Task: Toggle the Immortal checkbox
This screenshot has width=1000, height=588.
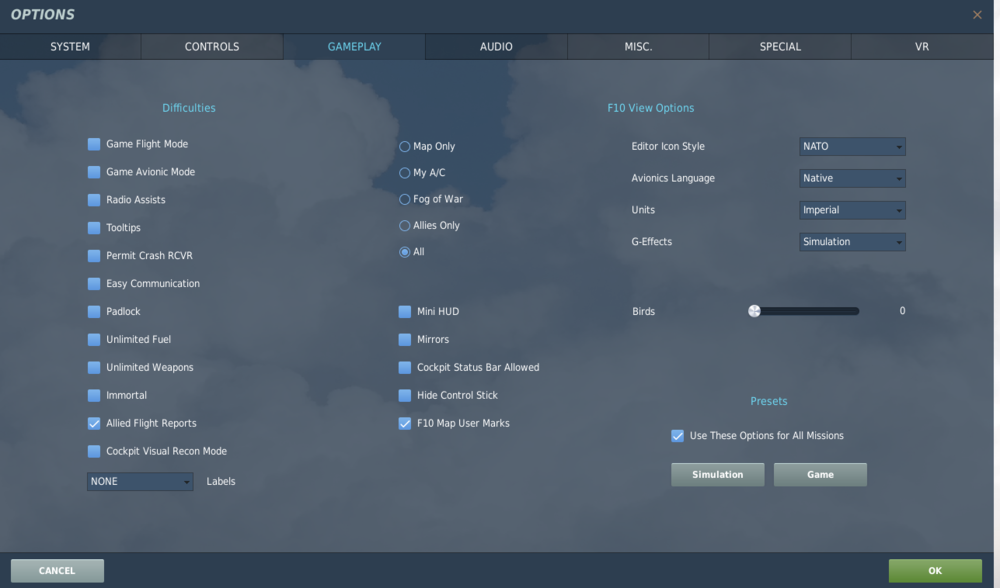Action: click(94, 395)
